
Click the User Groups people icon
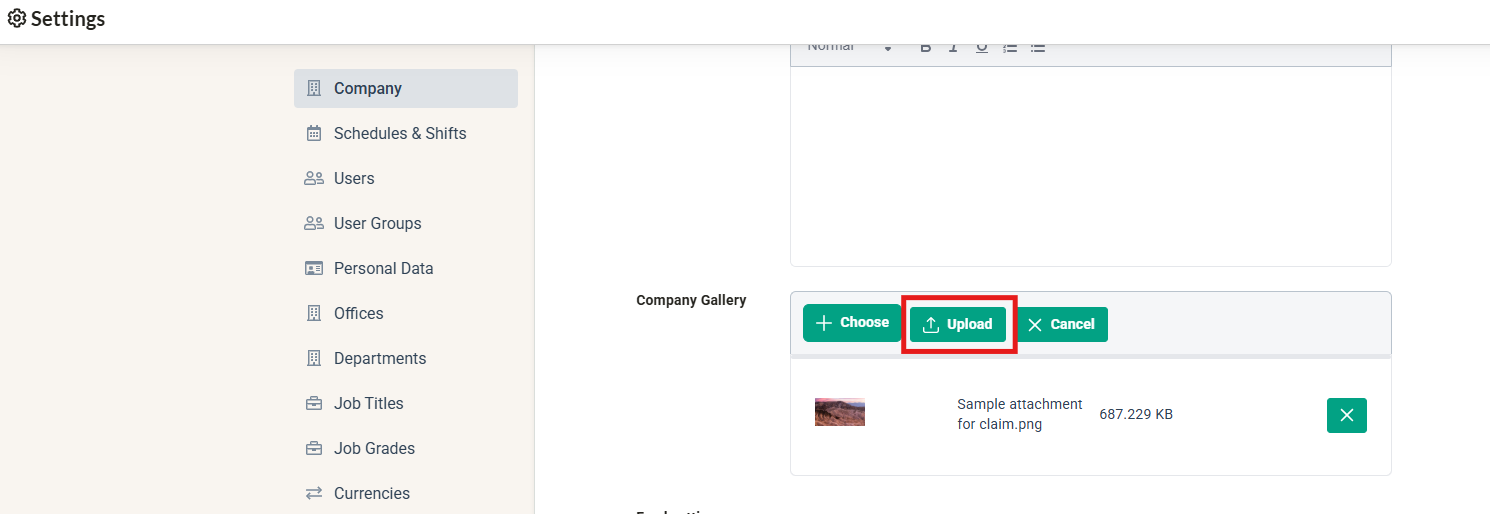pyautogui.click(x=314, y=223)
